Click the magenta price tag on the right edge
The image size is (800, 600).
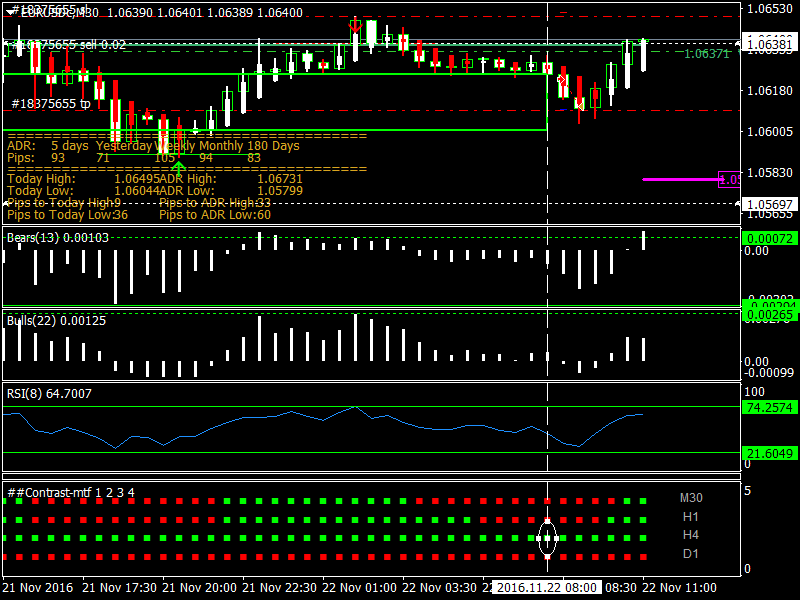point(729,180)
